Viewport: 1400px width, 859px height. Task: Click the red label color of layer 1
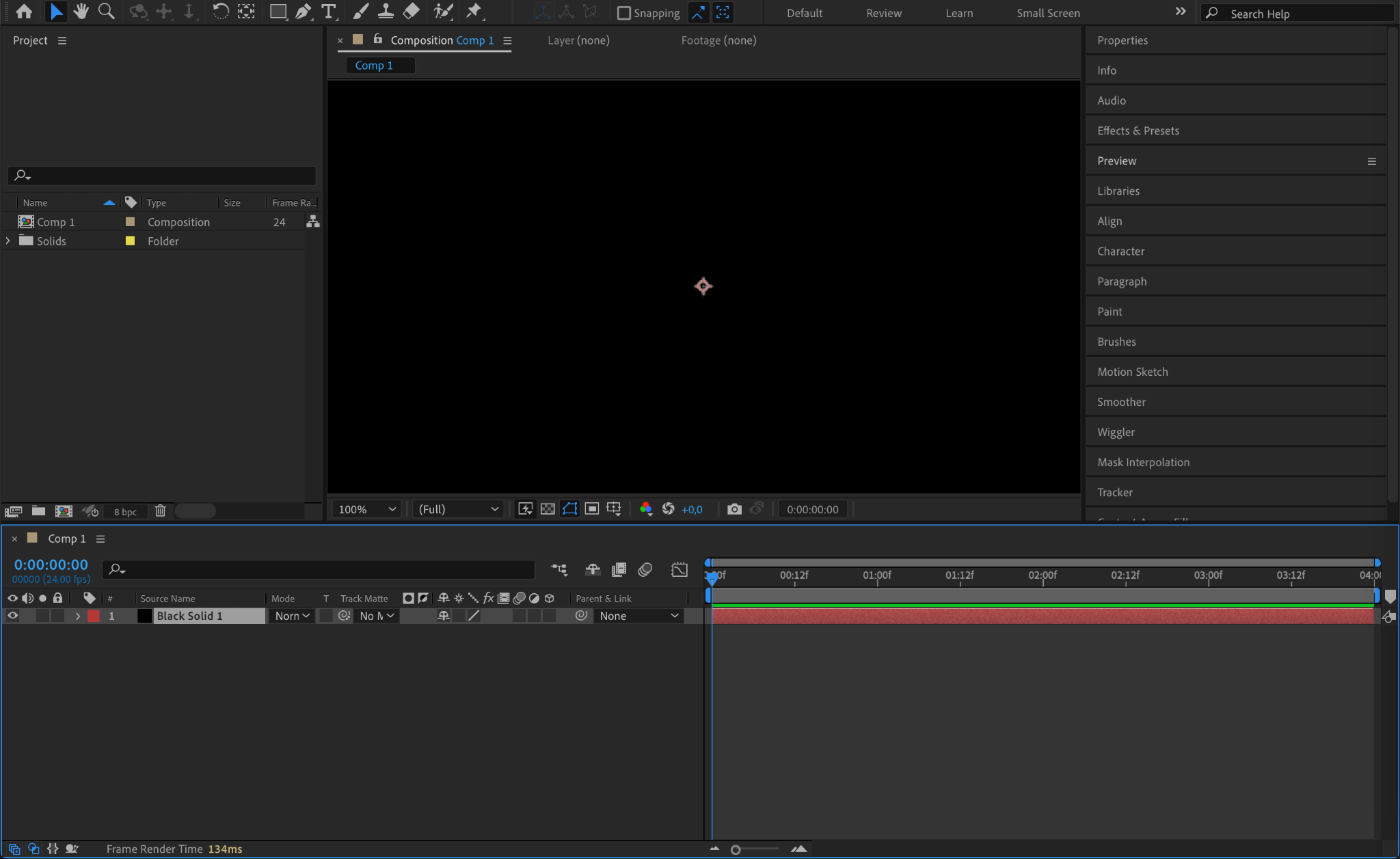(x=94, y=616)
